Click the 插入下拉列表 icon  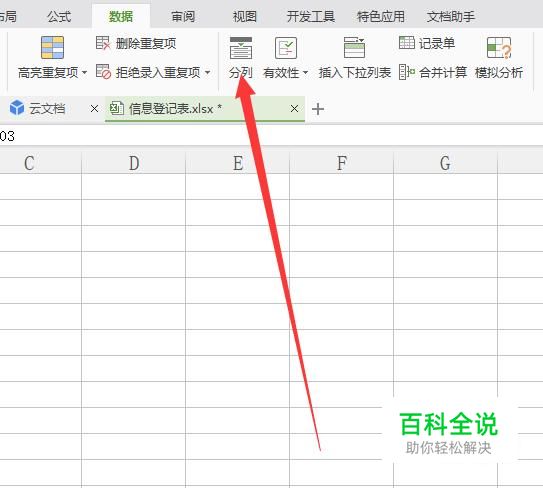tap(354, 48)
